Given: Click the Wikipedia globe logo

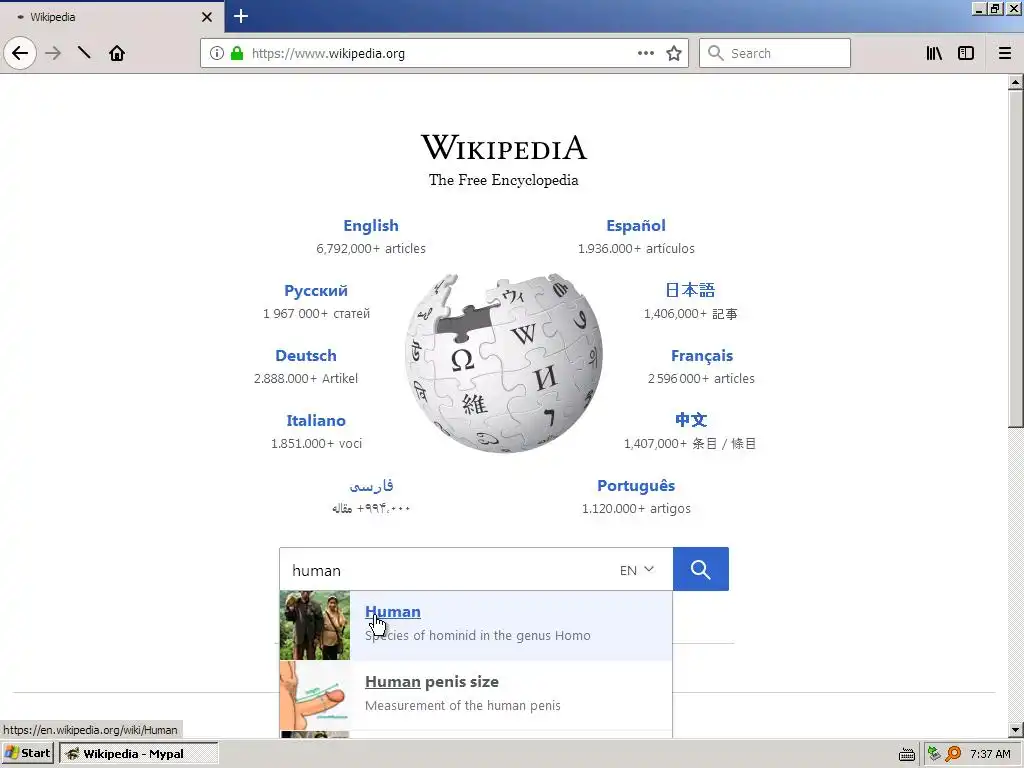Looking at the screenshot, I should tap(504, 362).
